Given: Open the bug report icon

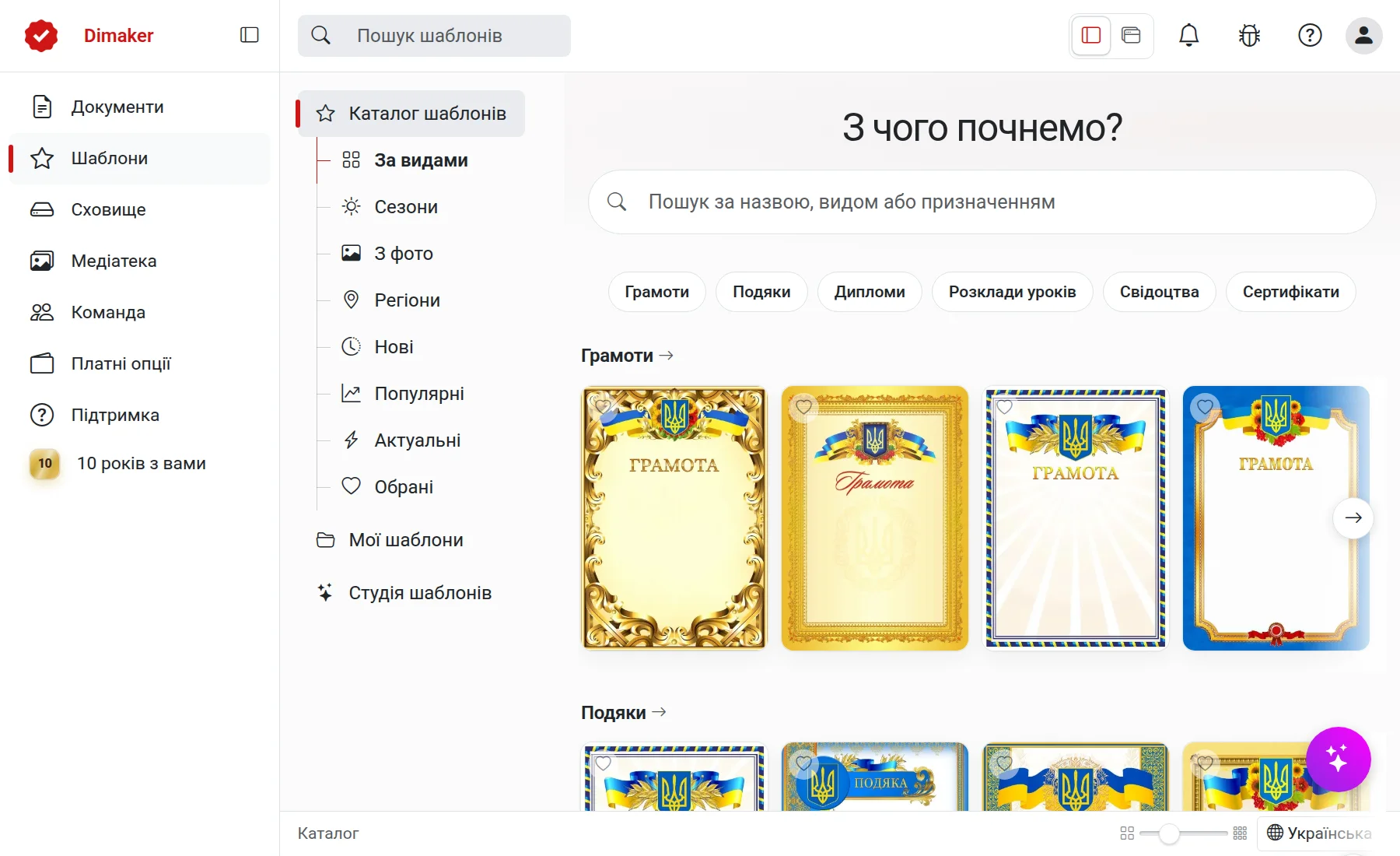Looking at the screenshot, I should (1249, 35).
